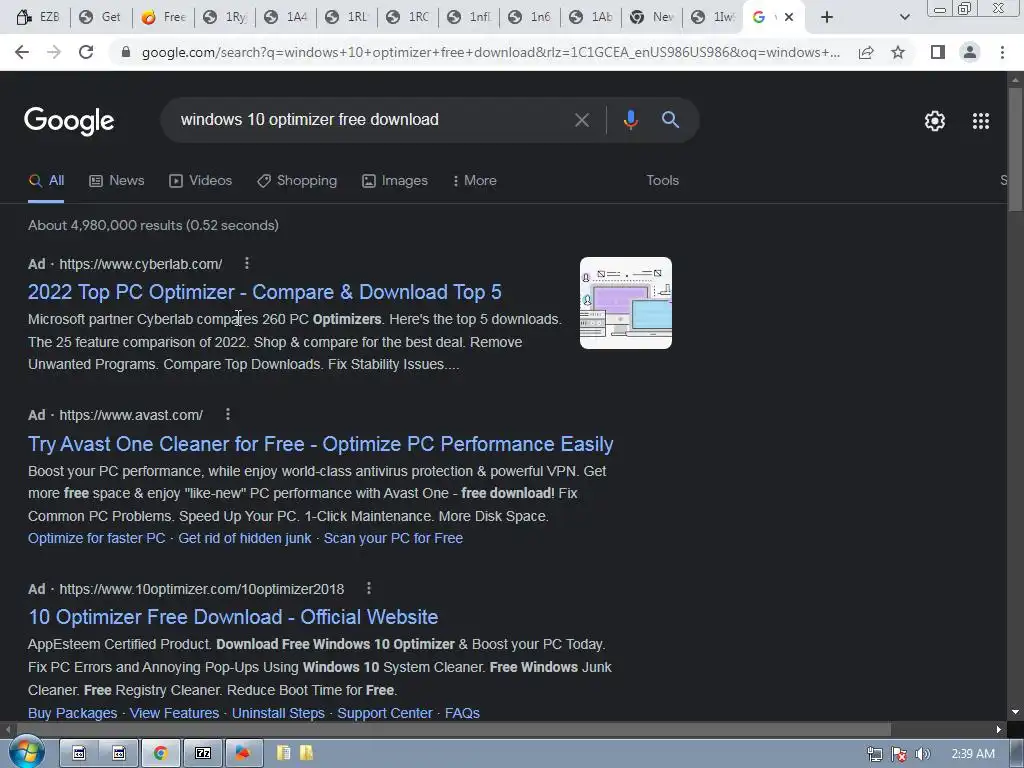Open the browser side panel

pos(938,52)
